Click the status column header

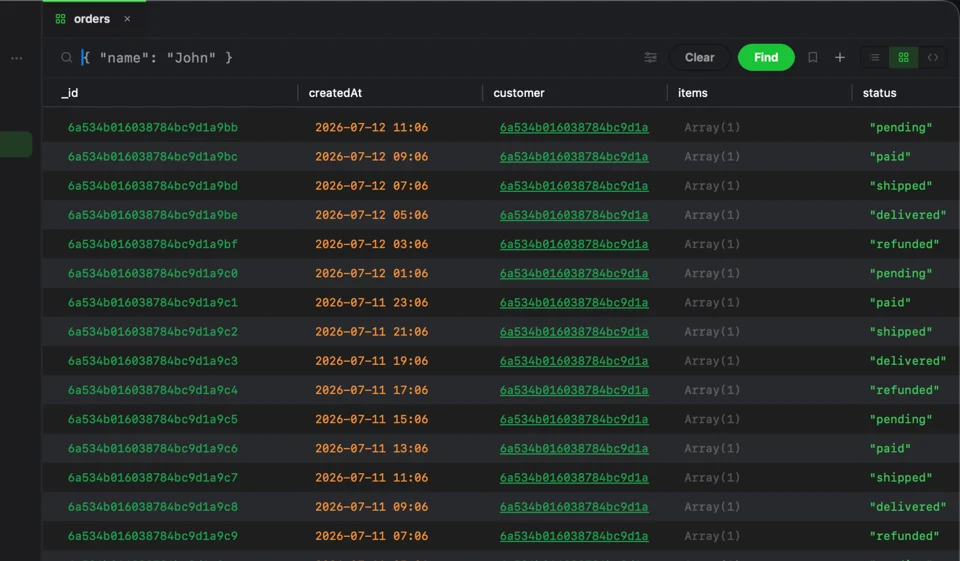(x=879, y=93)
